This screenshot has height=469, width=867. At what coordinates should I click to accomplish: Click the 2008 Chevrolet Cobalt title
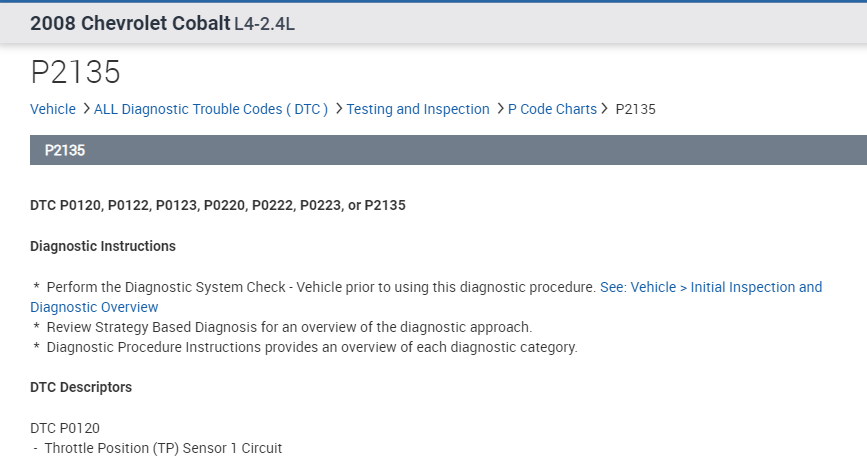[130, 23]
